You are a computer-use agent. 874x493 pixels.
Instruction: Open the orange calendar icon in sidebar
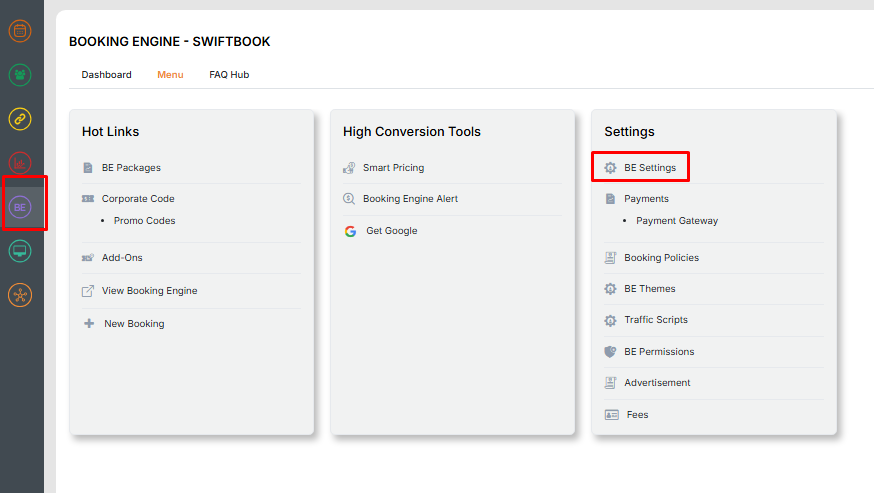[20, 31]
